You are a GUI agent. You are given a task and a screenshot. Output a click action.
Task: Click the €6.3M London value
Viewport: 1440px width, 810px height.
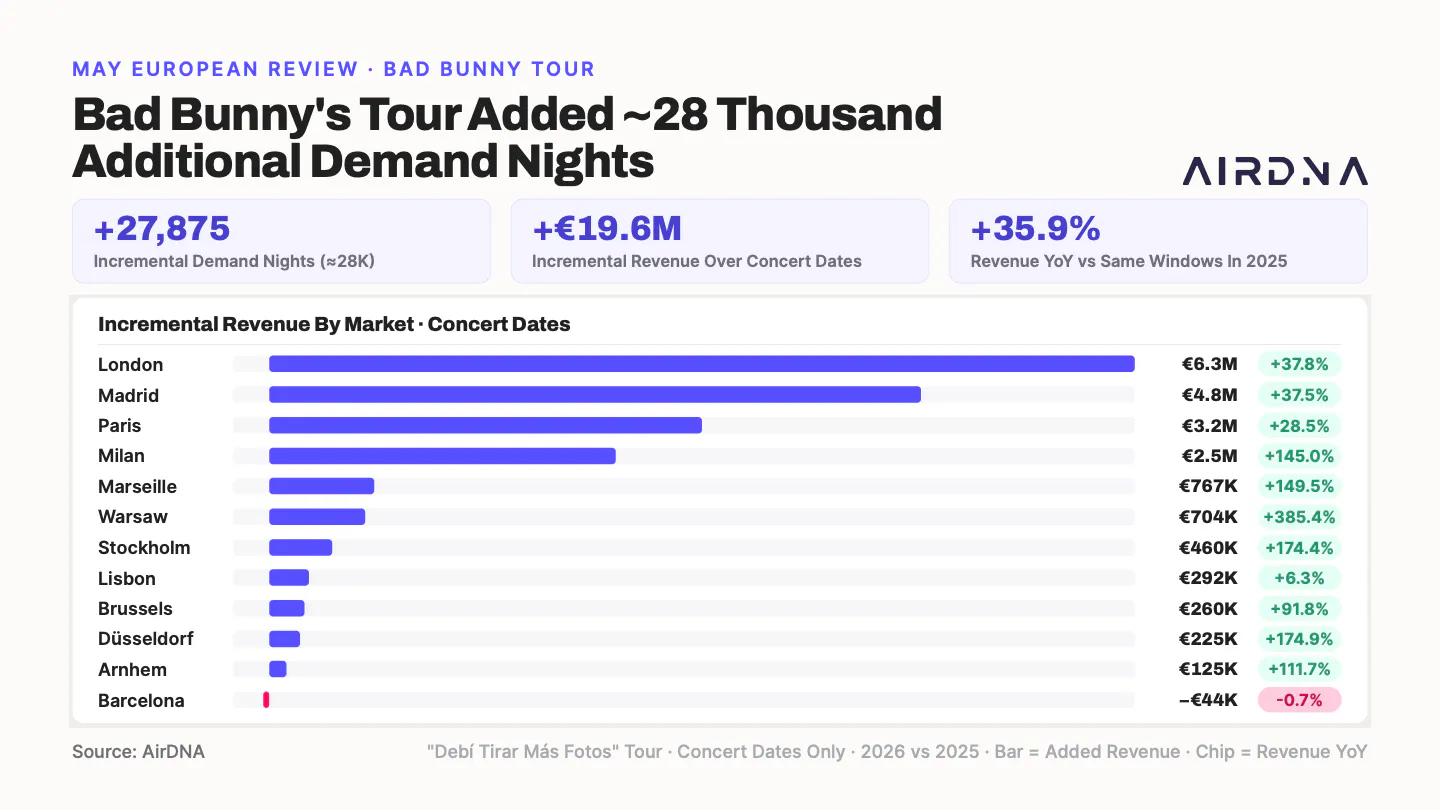coord(1209,365)
